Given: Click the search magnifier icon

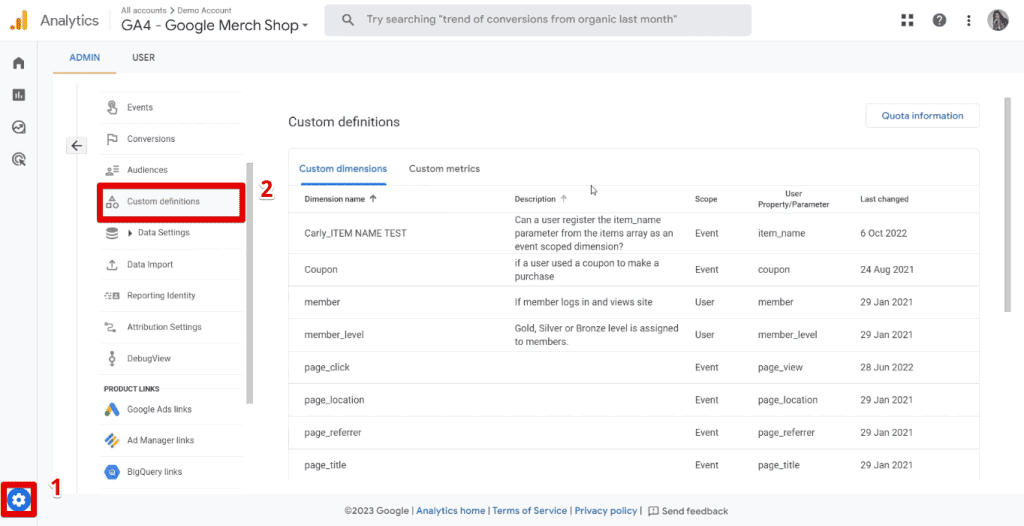Looking at the screenshot, I should (348, 20).
